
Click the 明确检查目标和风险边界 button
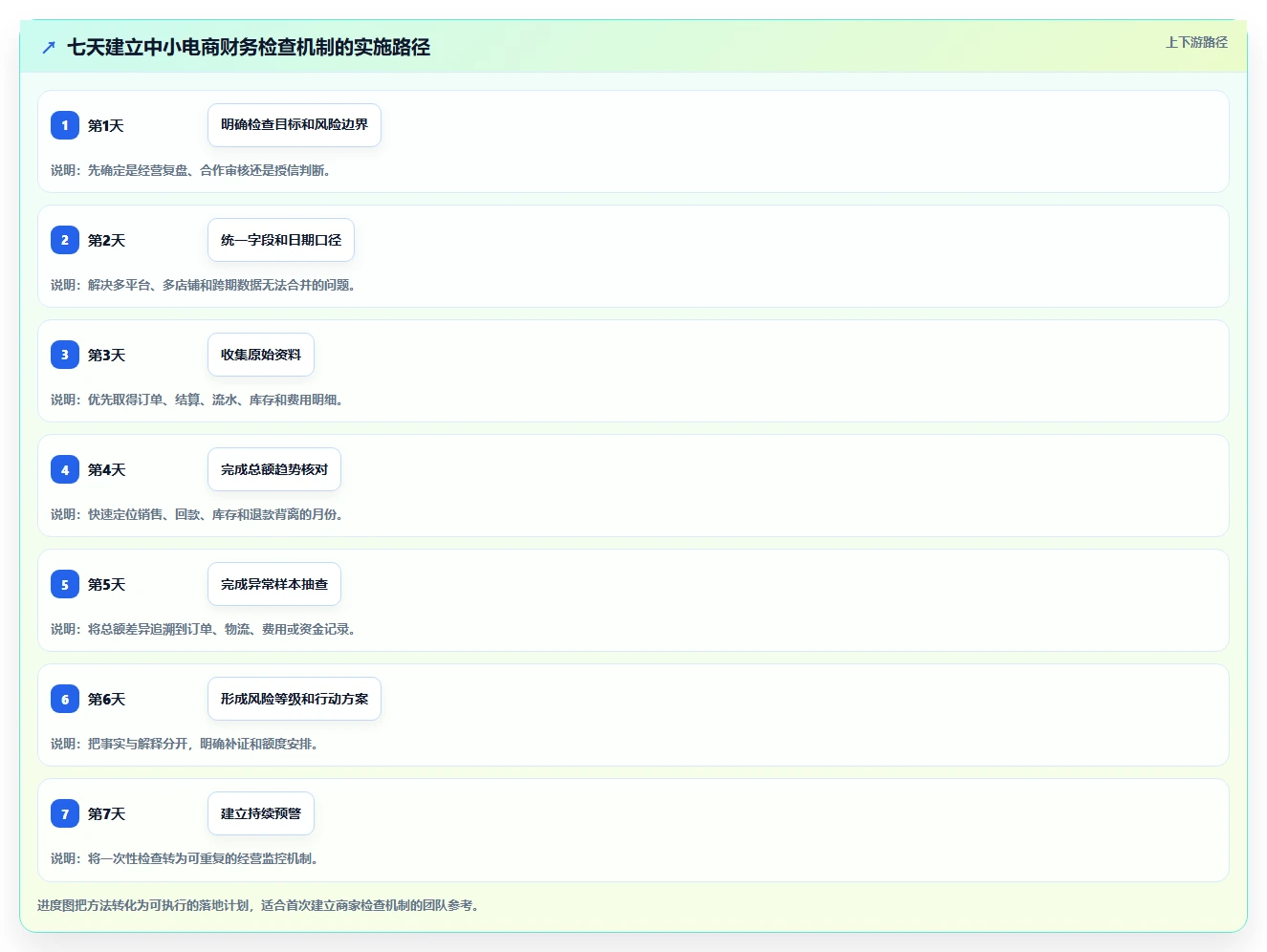click(295, 125)
